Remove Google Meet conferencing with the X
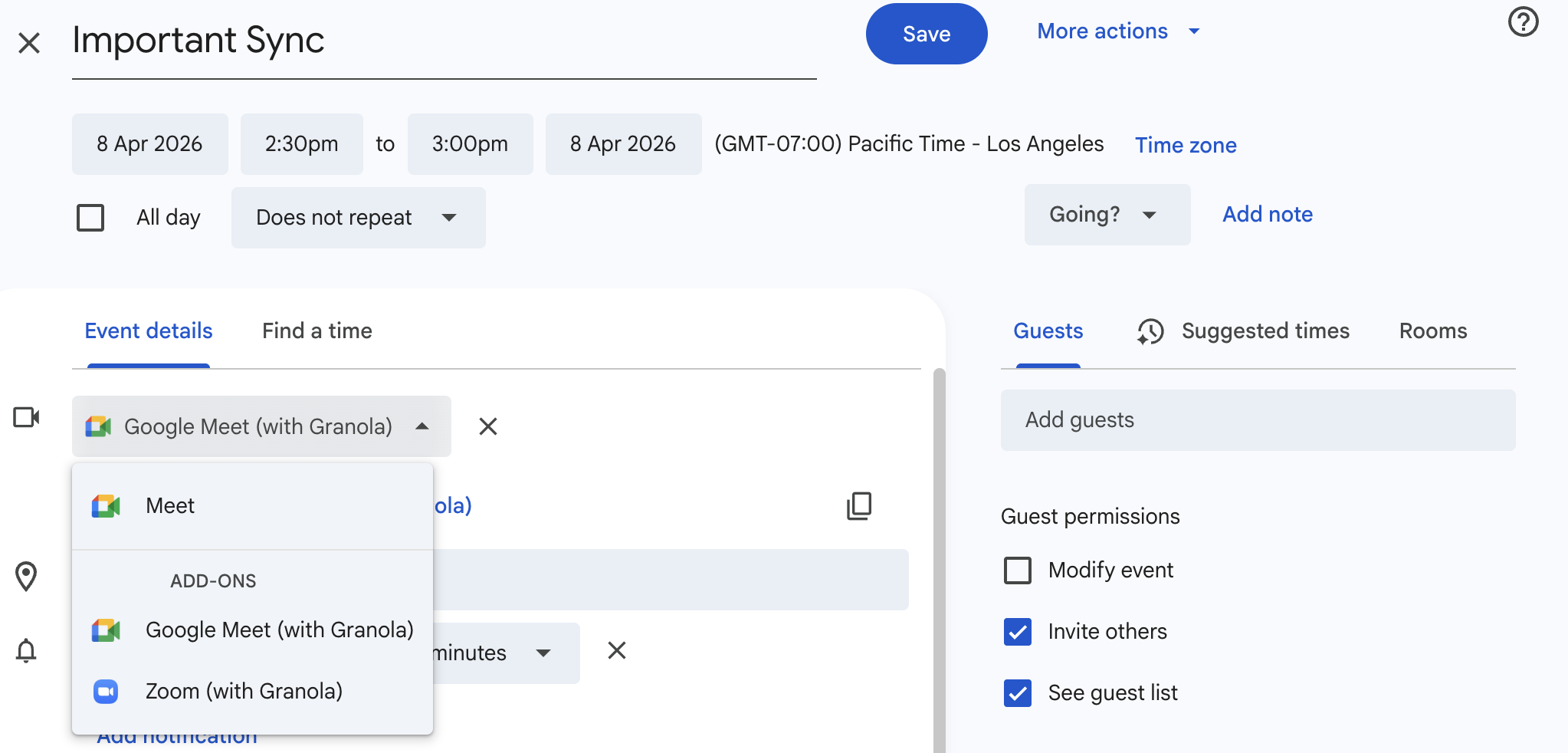 pos(488,426)
